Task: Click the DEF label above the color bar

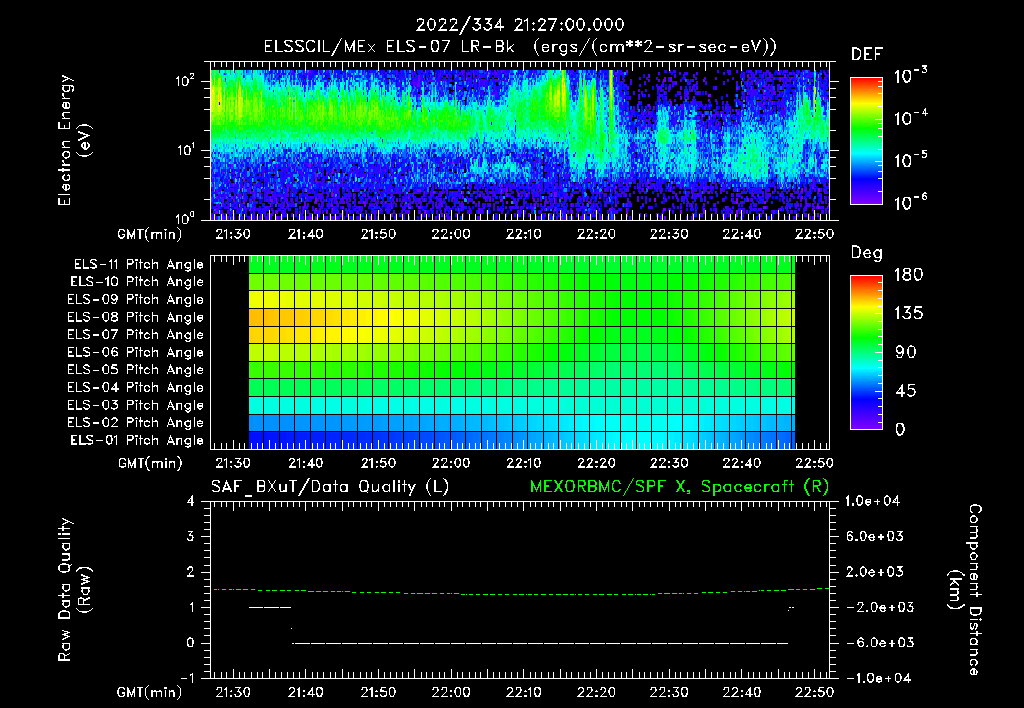Action: point(867,54)
